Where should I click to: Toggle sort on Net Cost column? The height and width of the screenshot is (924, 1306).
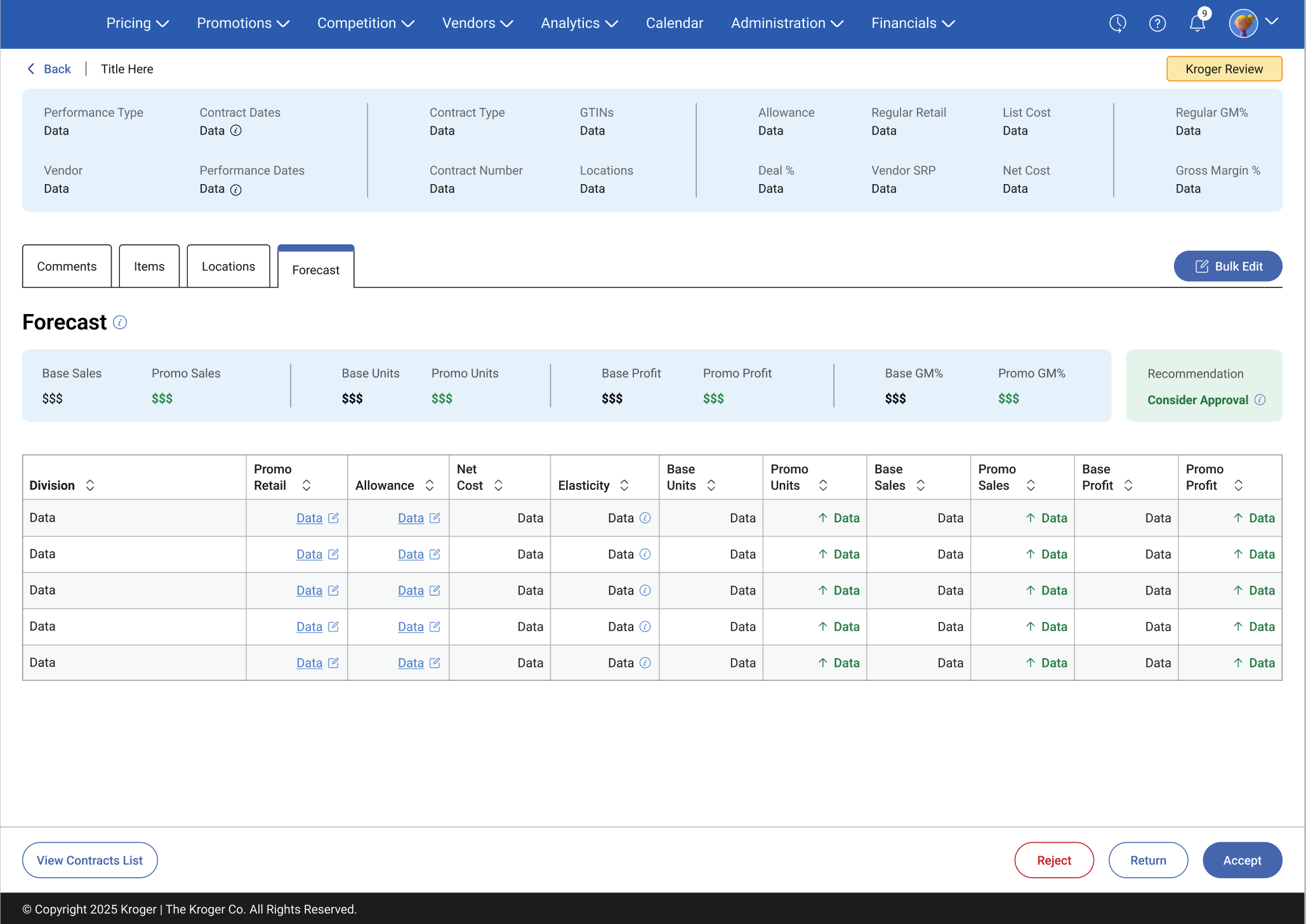click(x=499, y=485)
